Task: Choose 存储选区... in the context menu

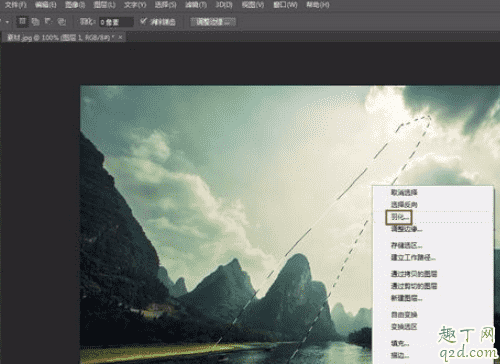Action: click(406, 246)
